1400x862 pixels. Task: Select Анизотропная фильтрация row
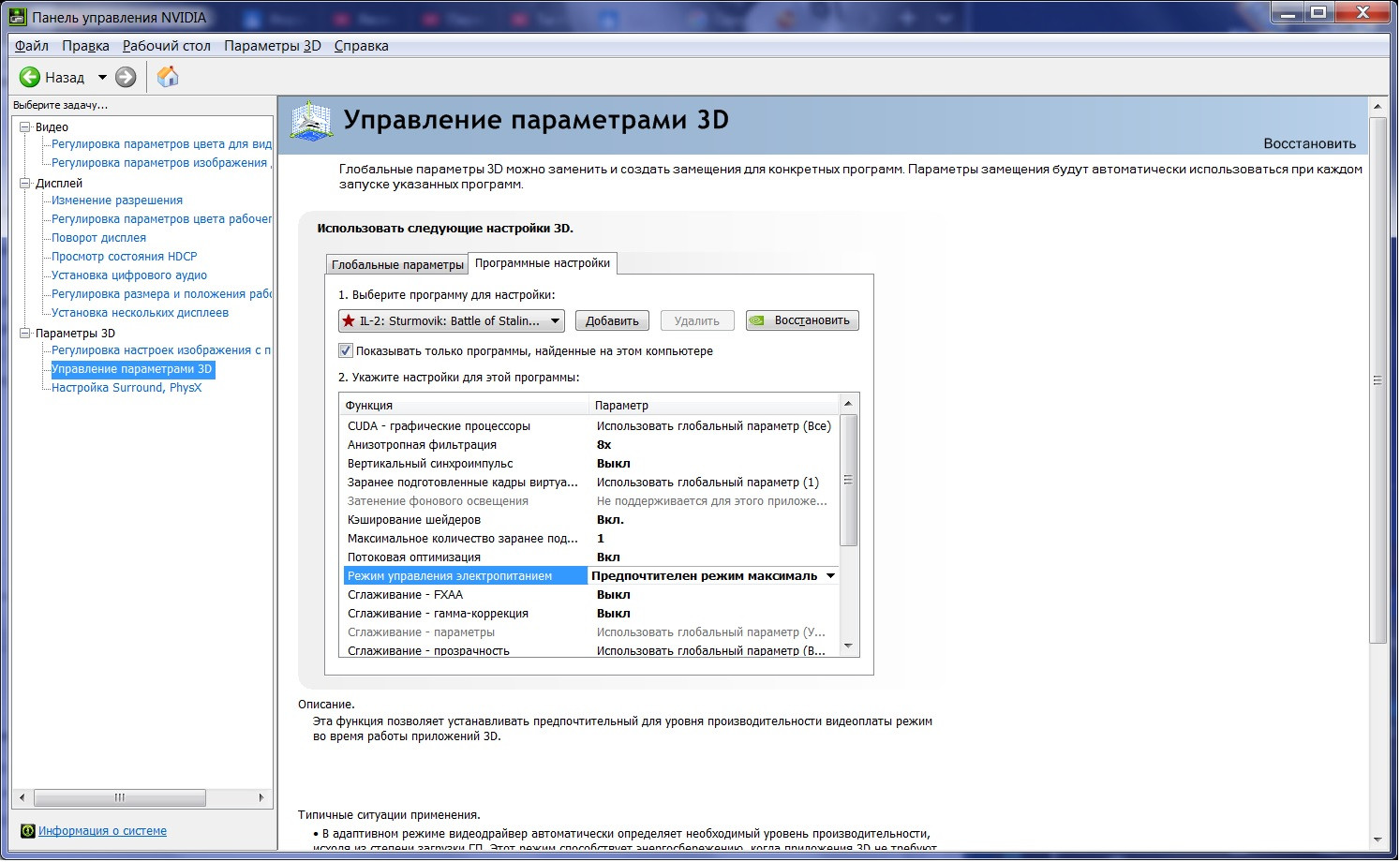click(589, 445)
